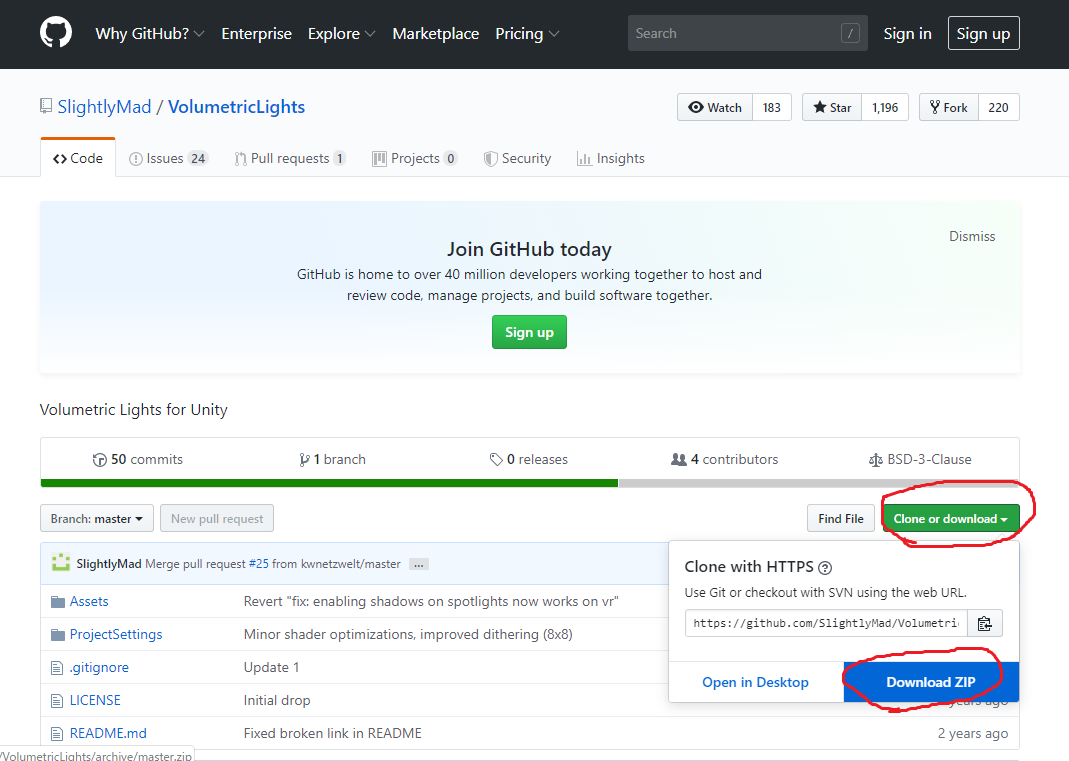Open the LICENSE file
Image resolution: width=1069 pixels, height=761 pixels.
coord(95,700)
